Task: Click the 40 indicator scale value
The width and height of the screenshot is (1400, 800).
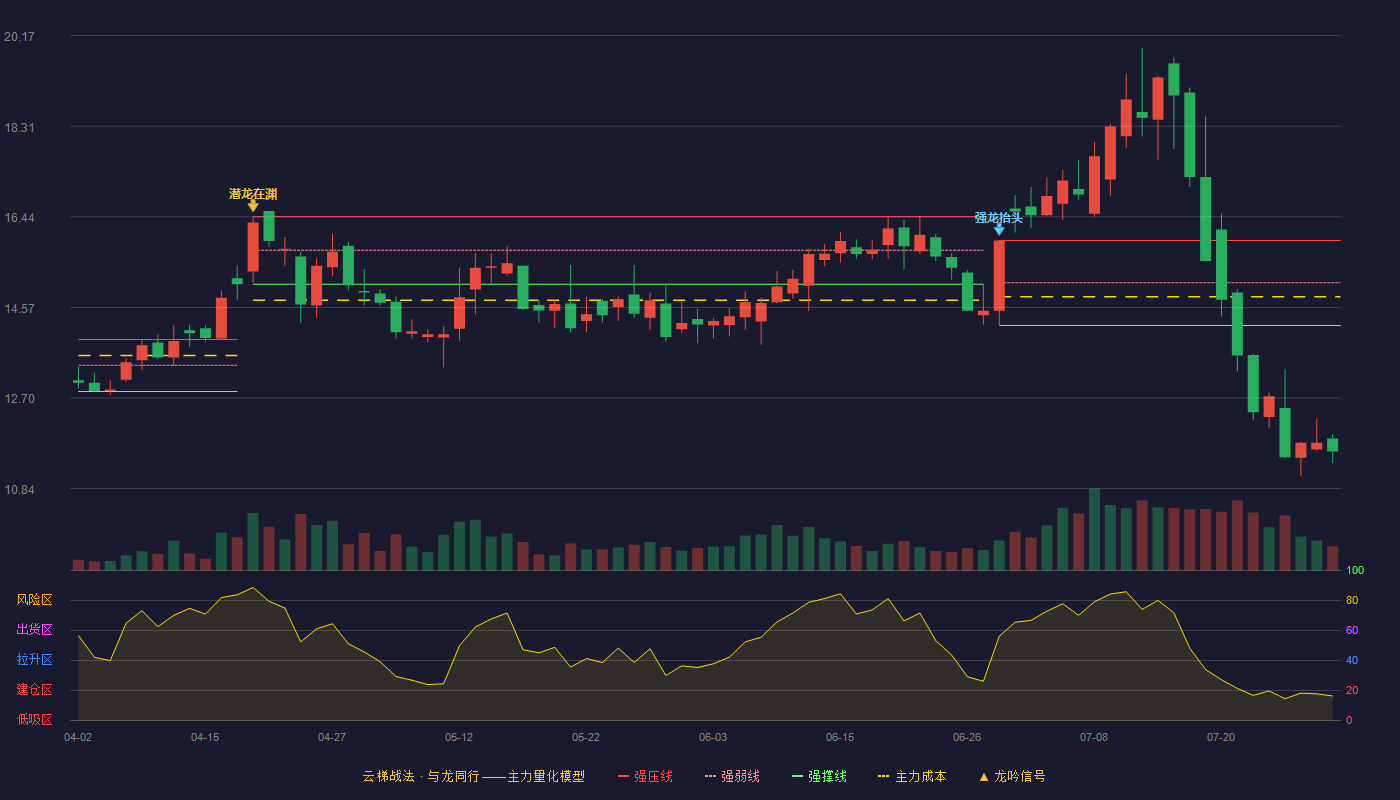Action: (1352, 660)
